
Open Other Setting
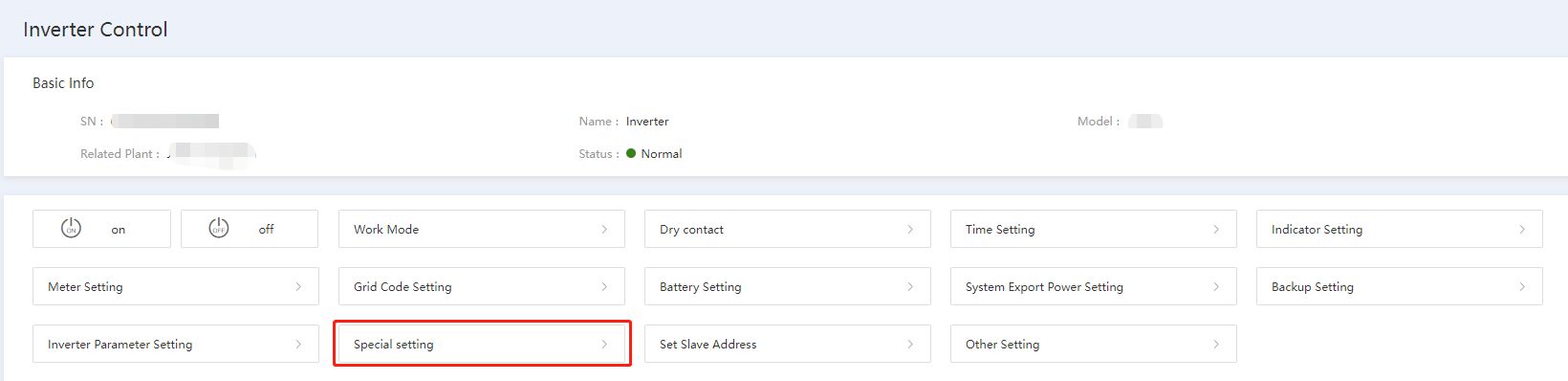pos(1094,344)
